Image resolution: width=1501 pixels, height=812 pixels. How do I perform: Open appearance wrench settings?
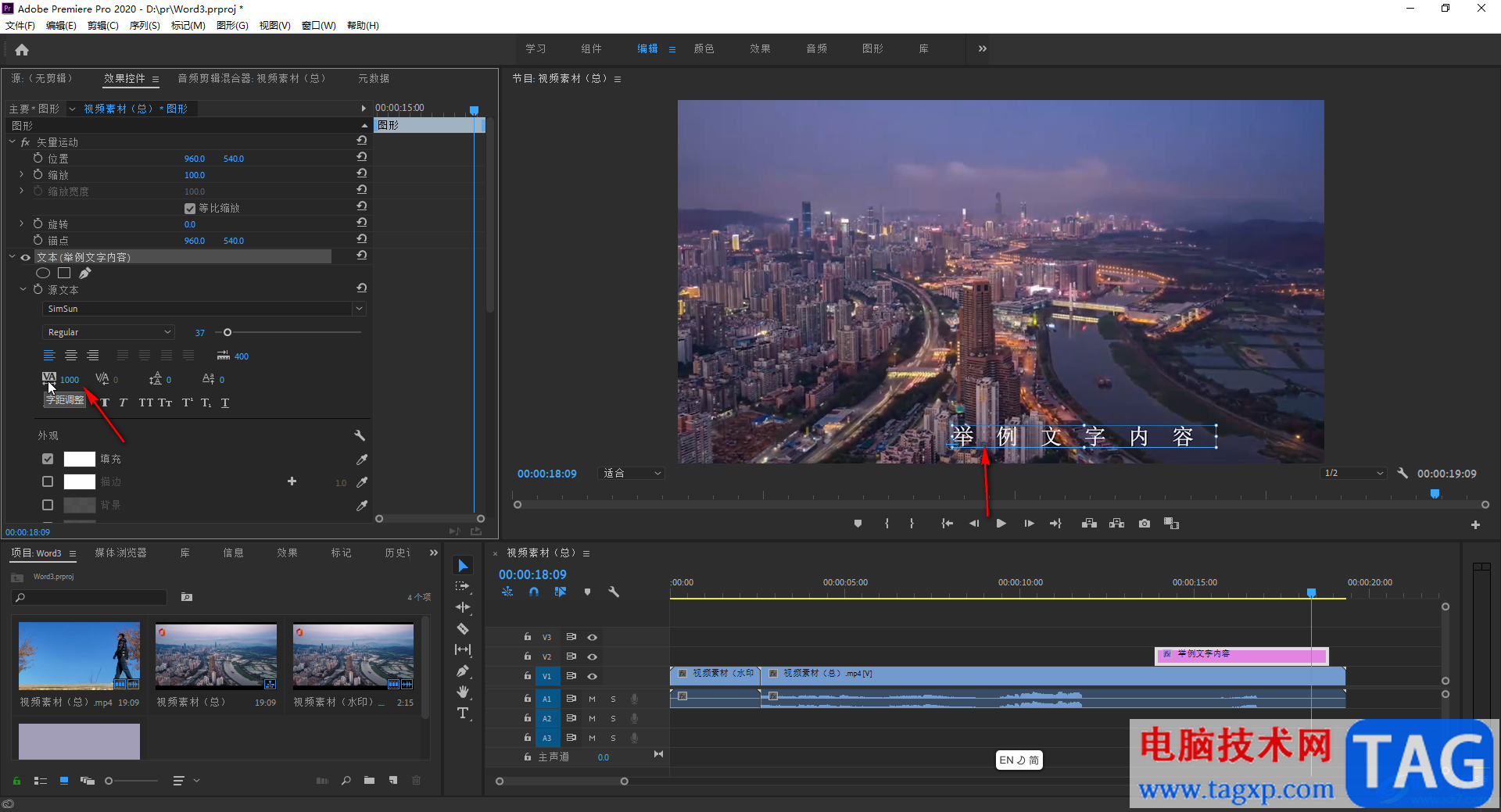[360, 435]
